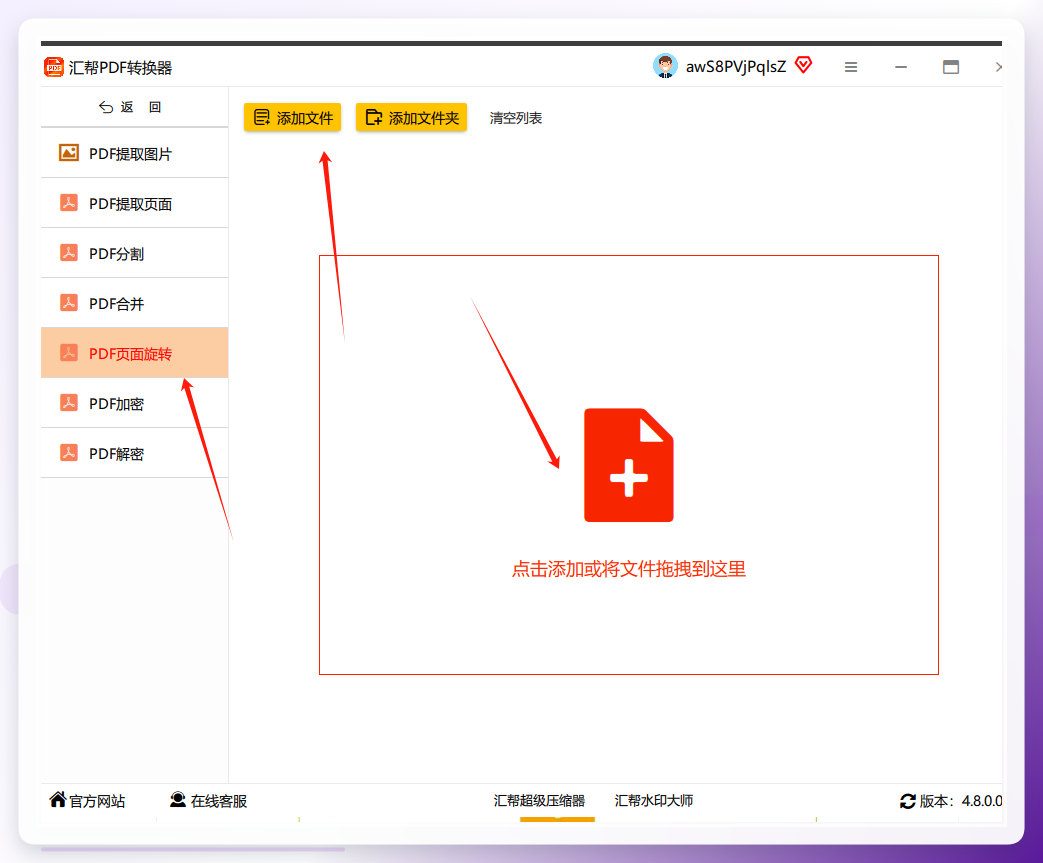Click the icon beside PDF合并
The width and height of the screenshot is (1043, 863).
tap(69, 303)
